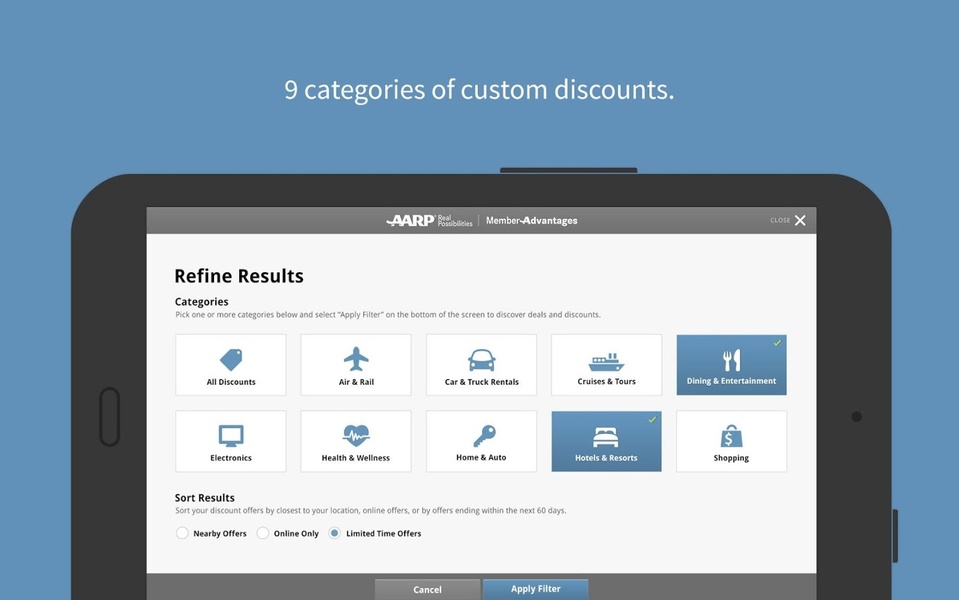Pick the Home & Auto key icon
This screenshot has height=600, width=959.
pyautogui.click(x=484, y=436)
